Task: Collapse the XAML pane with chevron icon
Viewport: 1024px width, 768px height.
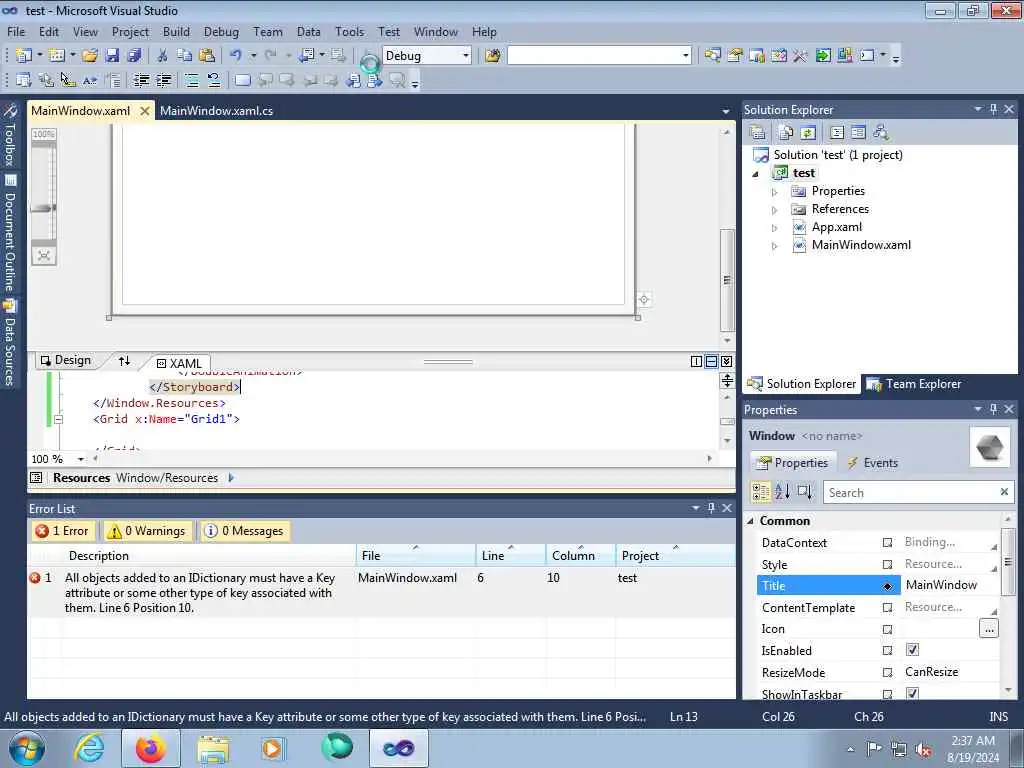Action: click(x=726, y=361)
